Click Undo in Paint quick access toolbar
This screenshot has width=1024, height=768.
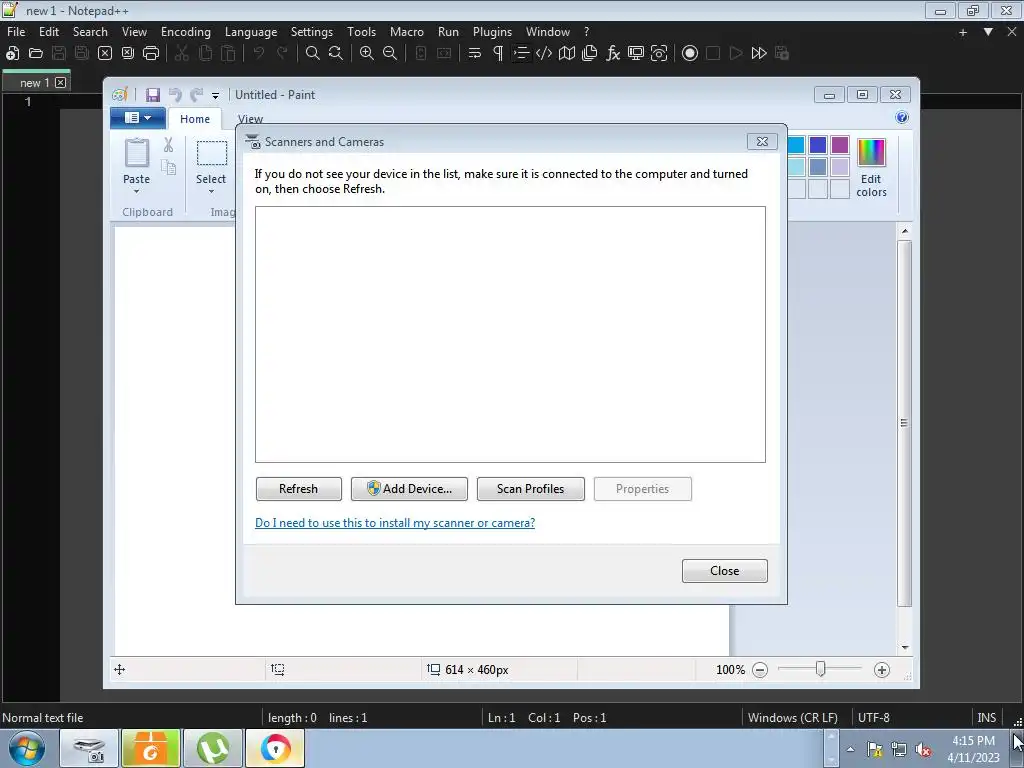175,95
